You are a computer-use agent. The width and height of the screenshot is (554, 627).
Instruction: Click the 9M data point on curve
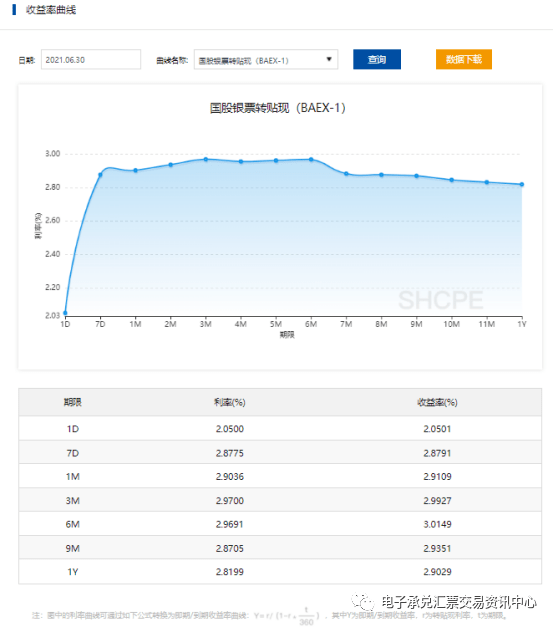click(x=417, y=176)
